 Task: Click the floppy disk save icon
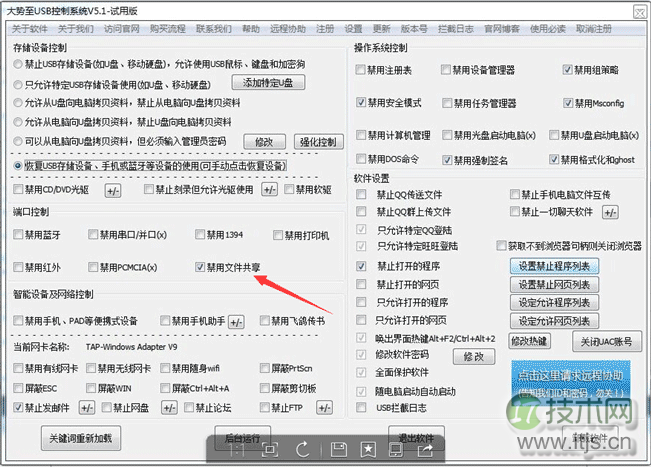tap(339, 450)
